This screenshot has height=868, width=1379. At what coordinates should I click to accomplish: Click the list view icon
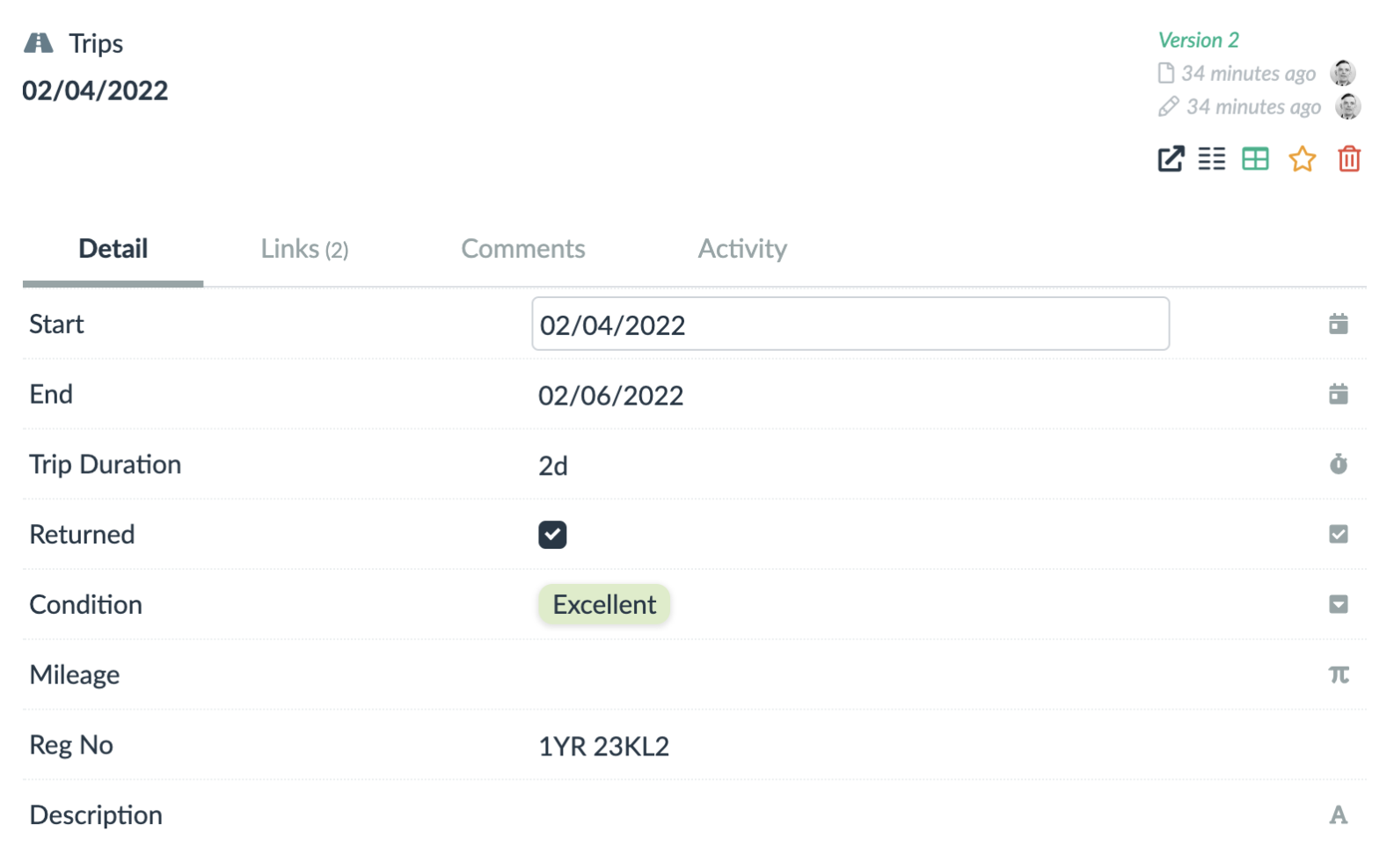click(1211, 159)
